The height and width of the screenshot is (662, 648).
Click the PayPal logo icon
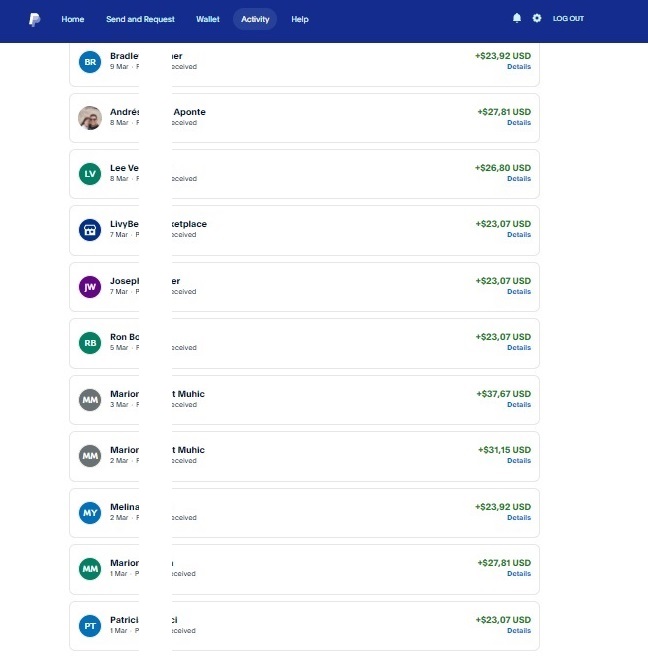[35, 19]
